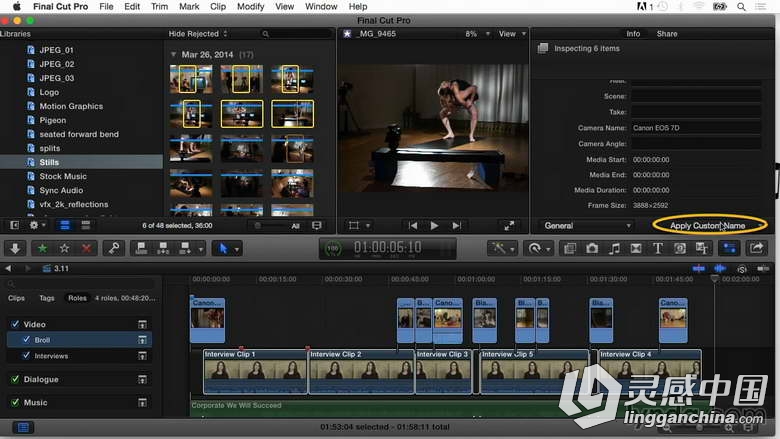
Task: Uncheck the Broll subrole checkbox
Action: click(x=26, y=340)
